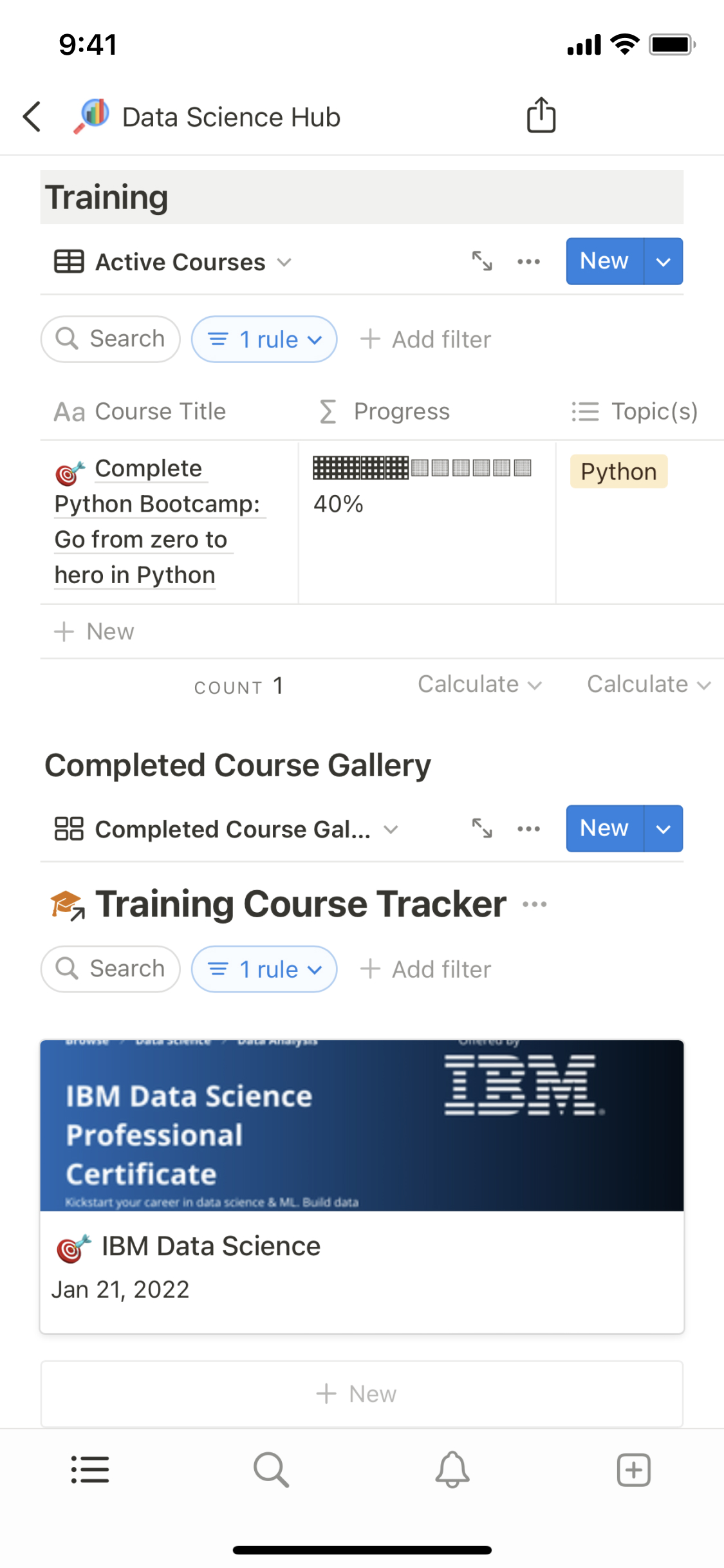The height and width of the screenshot is (1568, 724).
Task: Open notifications bell in bottom bar
Action: [452, 1470]
